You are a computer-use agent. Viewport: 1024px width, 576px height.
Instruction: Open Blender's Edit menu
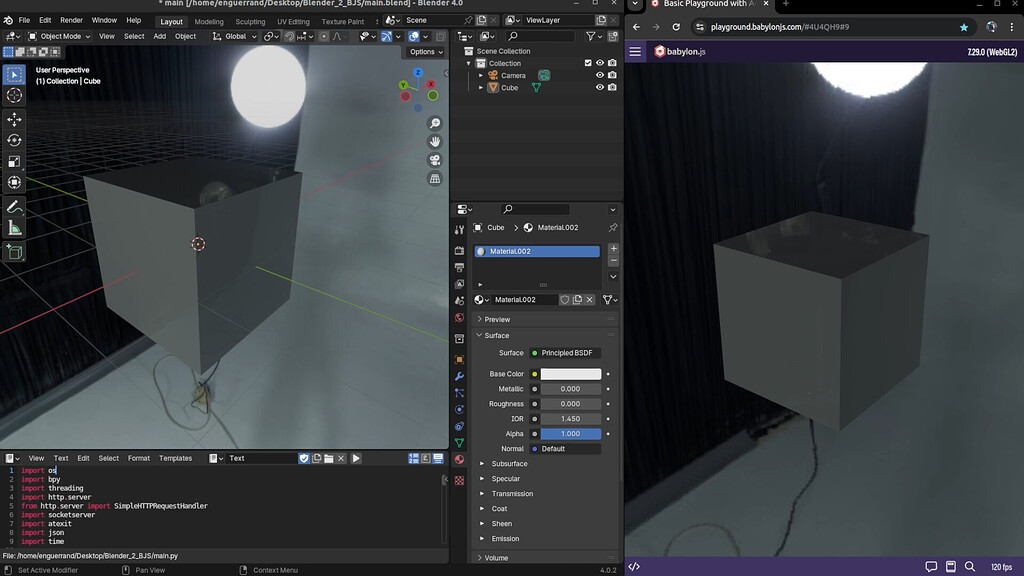[x=43, y=19]
